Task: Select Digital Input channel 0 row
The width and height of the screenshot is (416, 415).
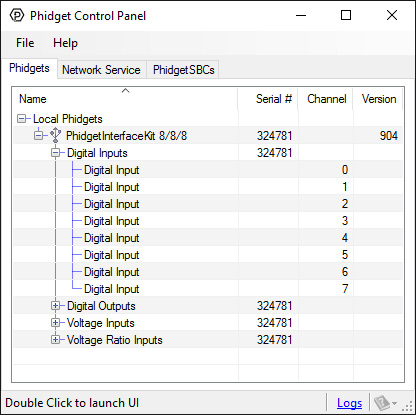Action: pos(208,170)
